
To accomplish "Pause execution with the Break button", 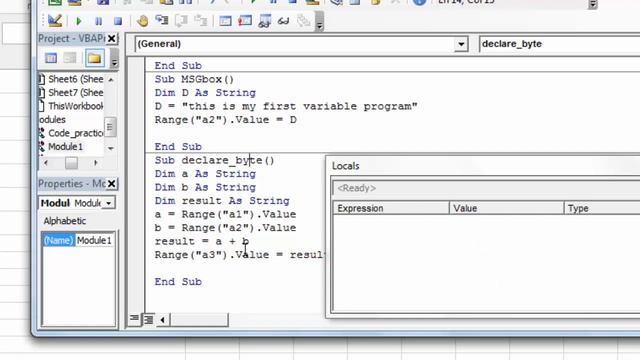I will tap(98, 21).
